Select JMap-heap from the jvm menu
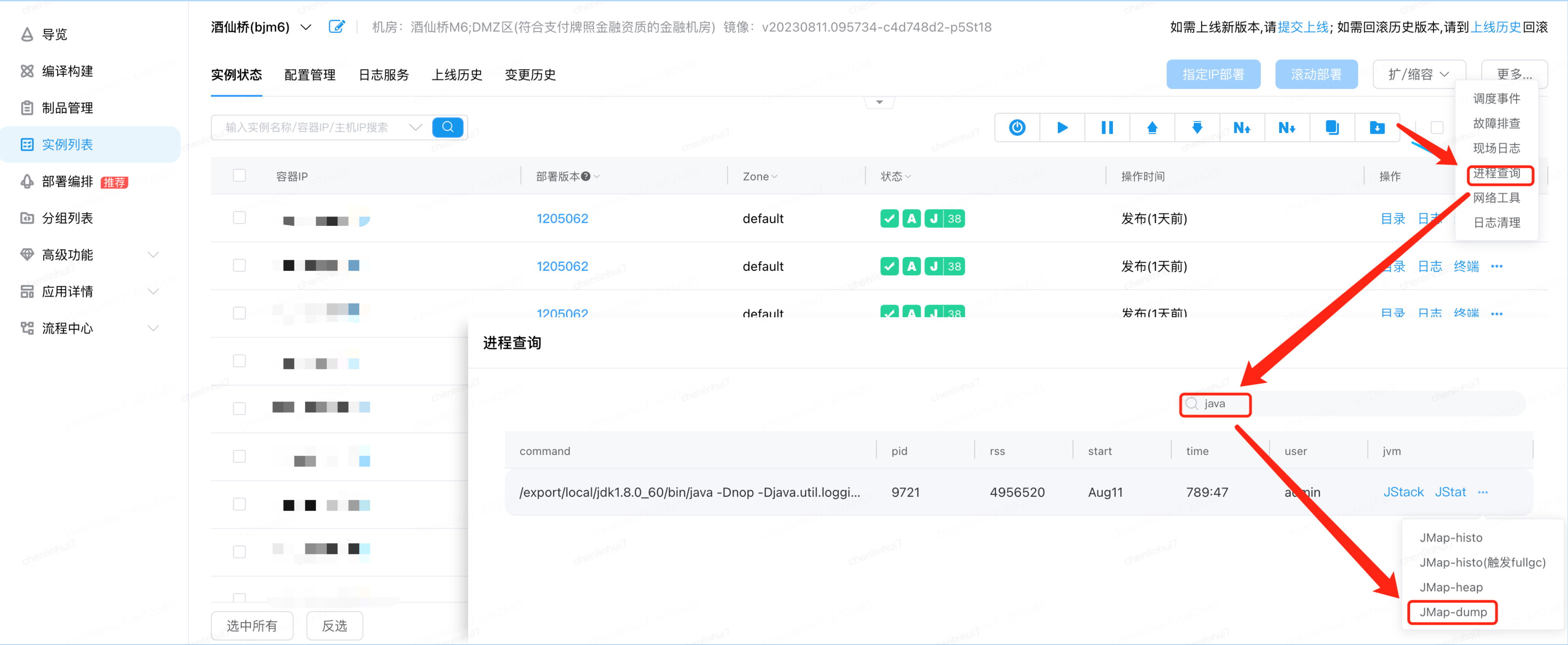Screen dimensions: 1568x645 point(1450,587)
